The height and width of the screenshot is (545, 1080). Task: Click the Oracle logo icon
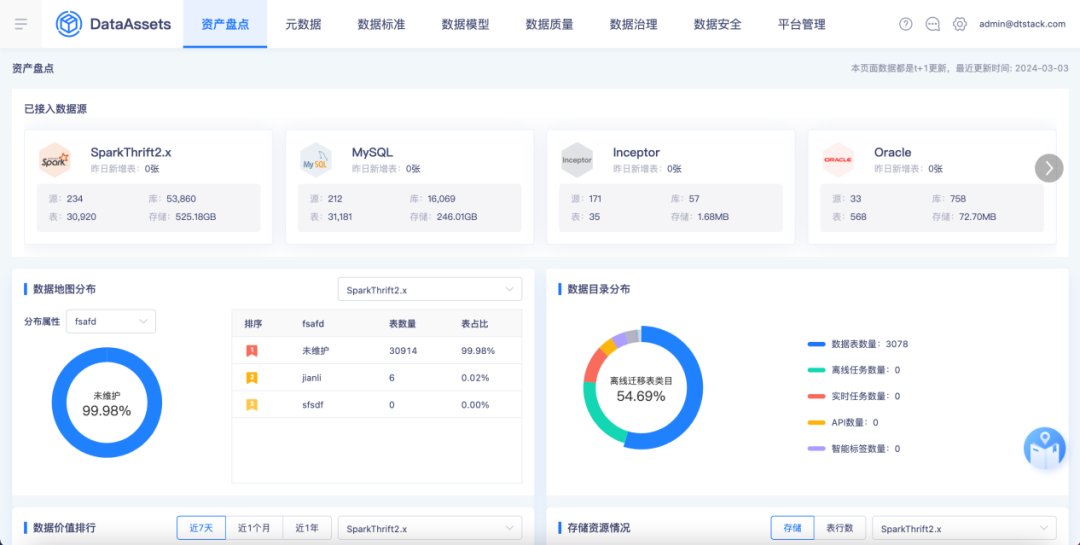click(x=838, y=160)
